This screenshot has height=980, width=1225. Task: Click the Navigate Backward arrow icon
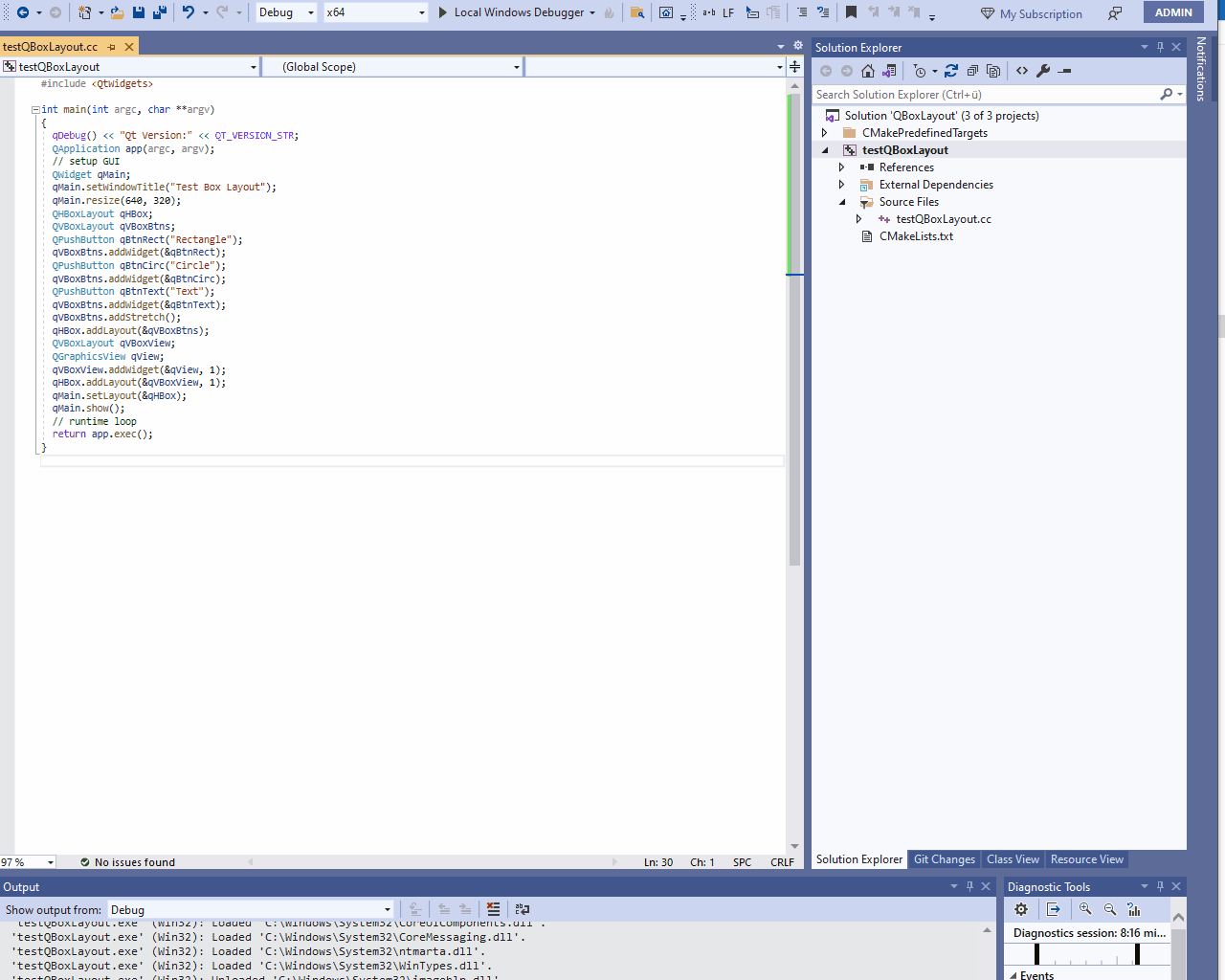(22, 12)
